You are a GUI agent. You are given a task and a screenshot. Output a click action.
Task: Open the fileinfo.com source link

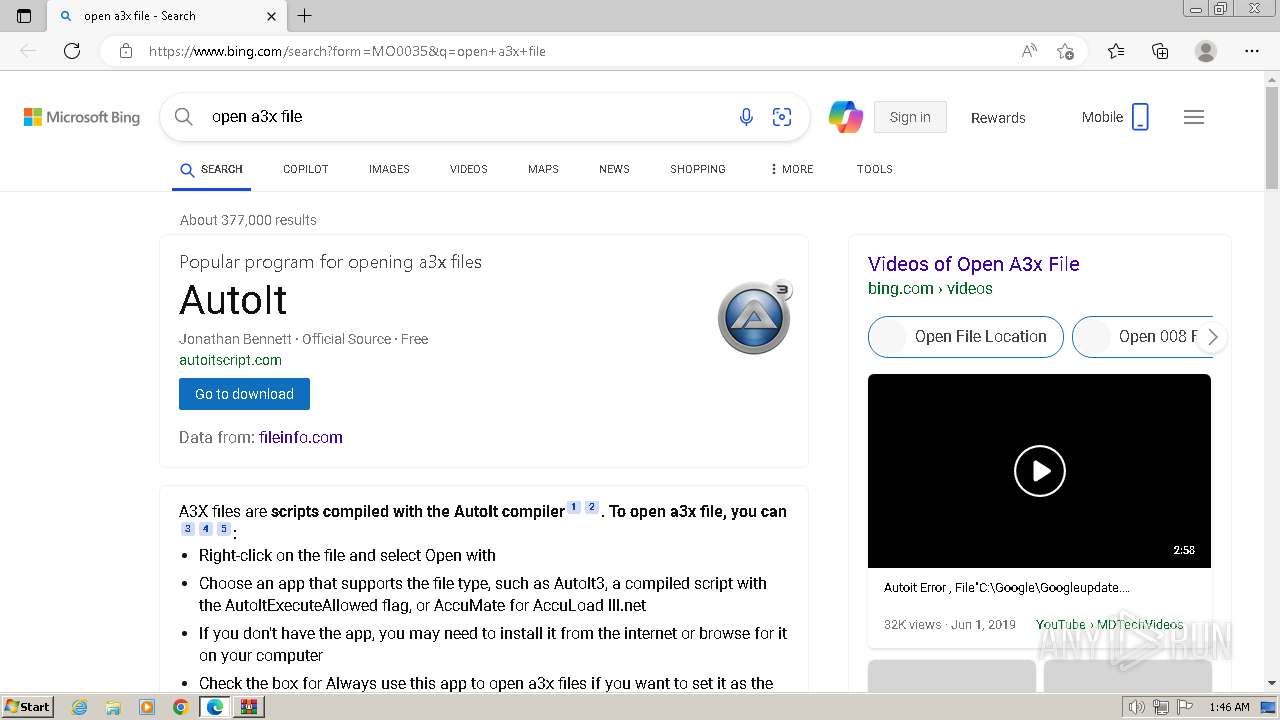click(300, 437)
